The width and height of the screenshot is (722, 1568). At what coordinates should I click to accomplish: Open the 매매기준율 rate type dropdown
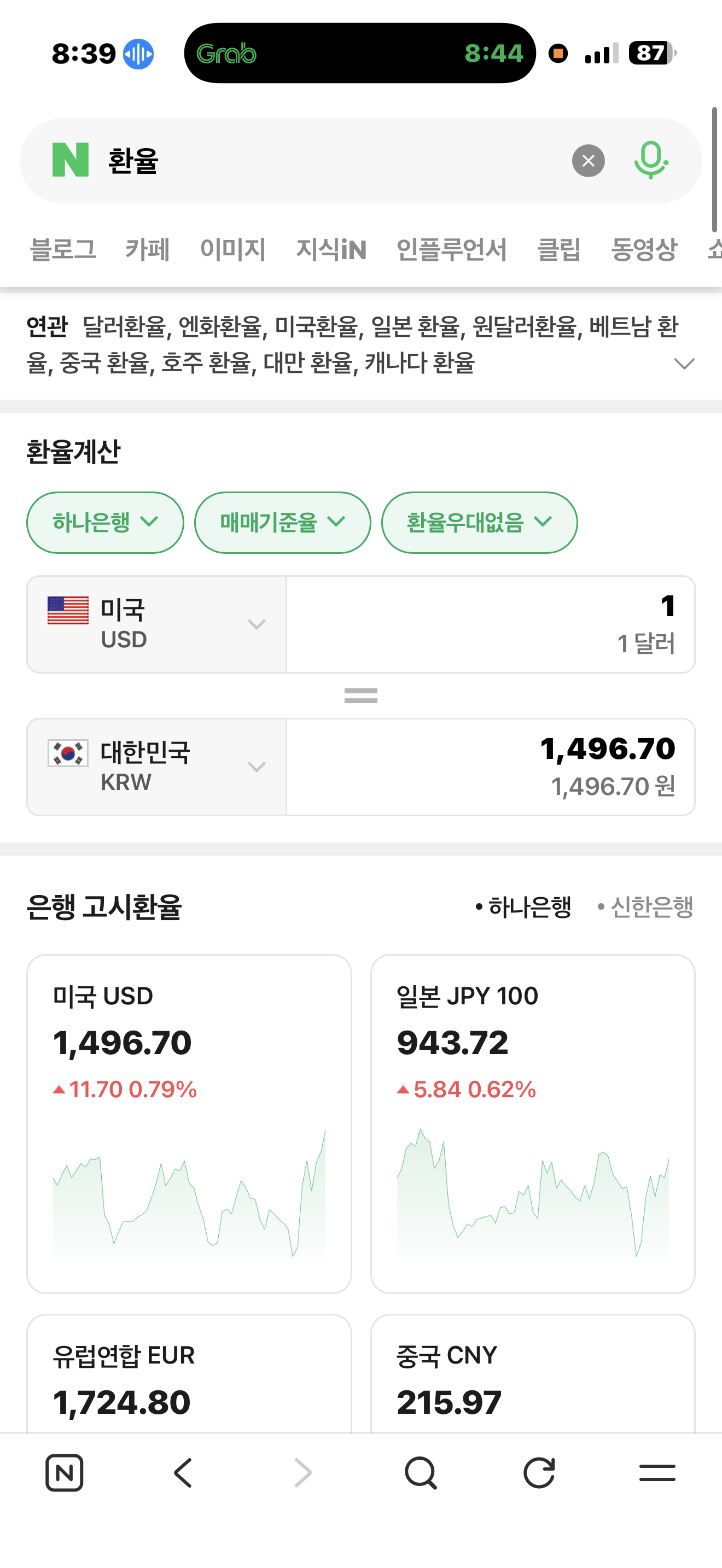282,522
